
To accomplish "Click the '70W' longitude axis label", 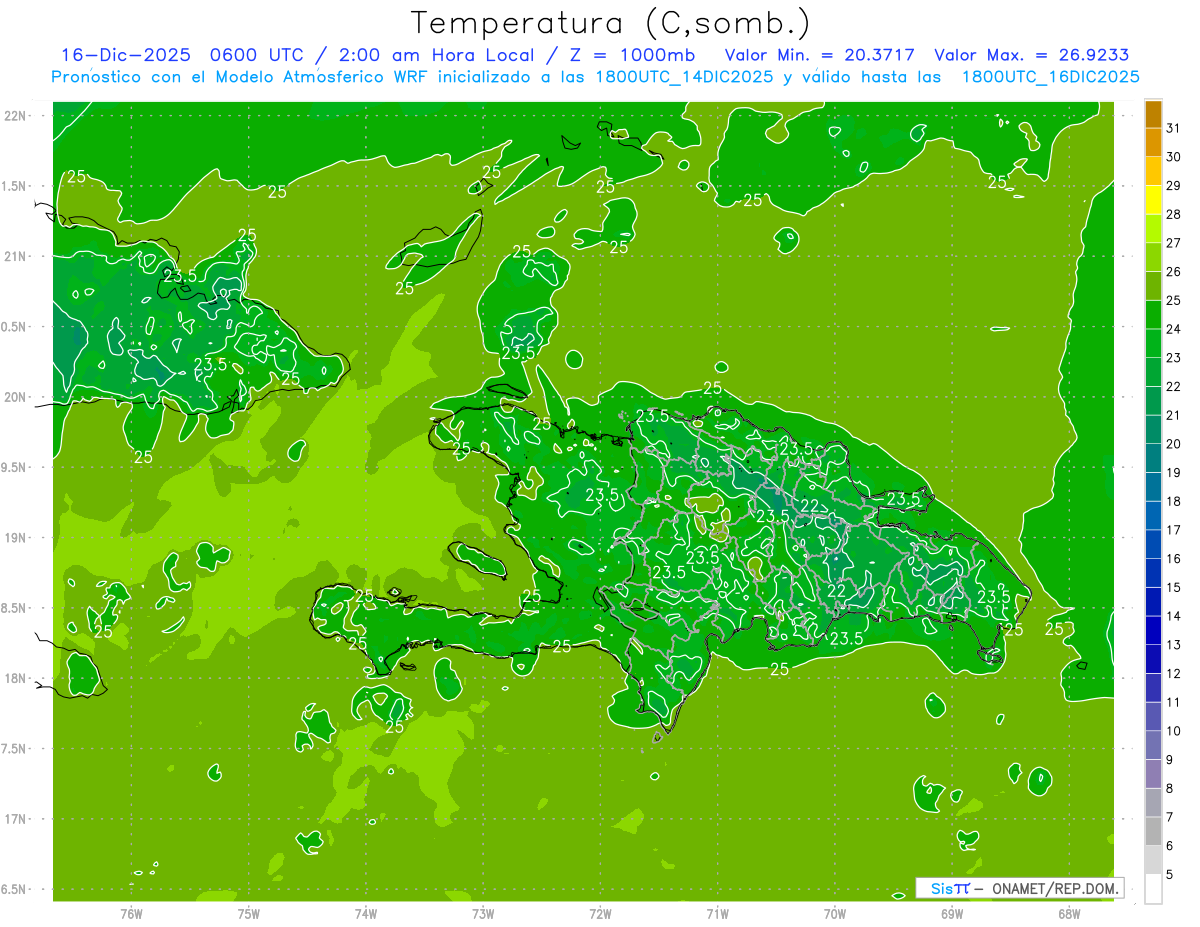I will click(835, 913).
